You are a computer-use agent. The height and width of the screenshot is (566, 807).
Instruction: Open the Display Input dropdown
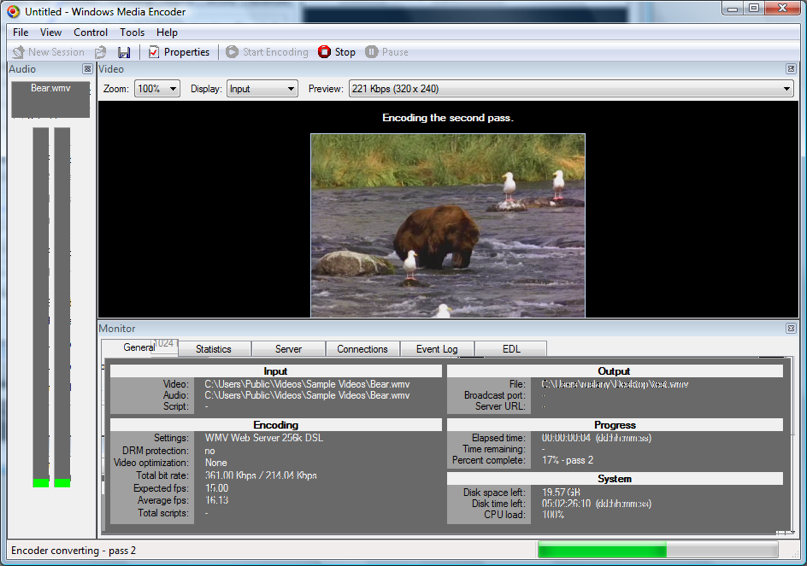(262, 89)
